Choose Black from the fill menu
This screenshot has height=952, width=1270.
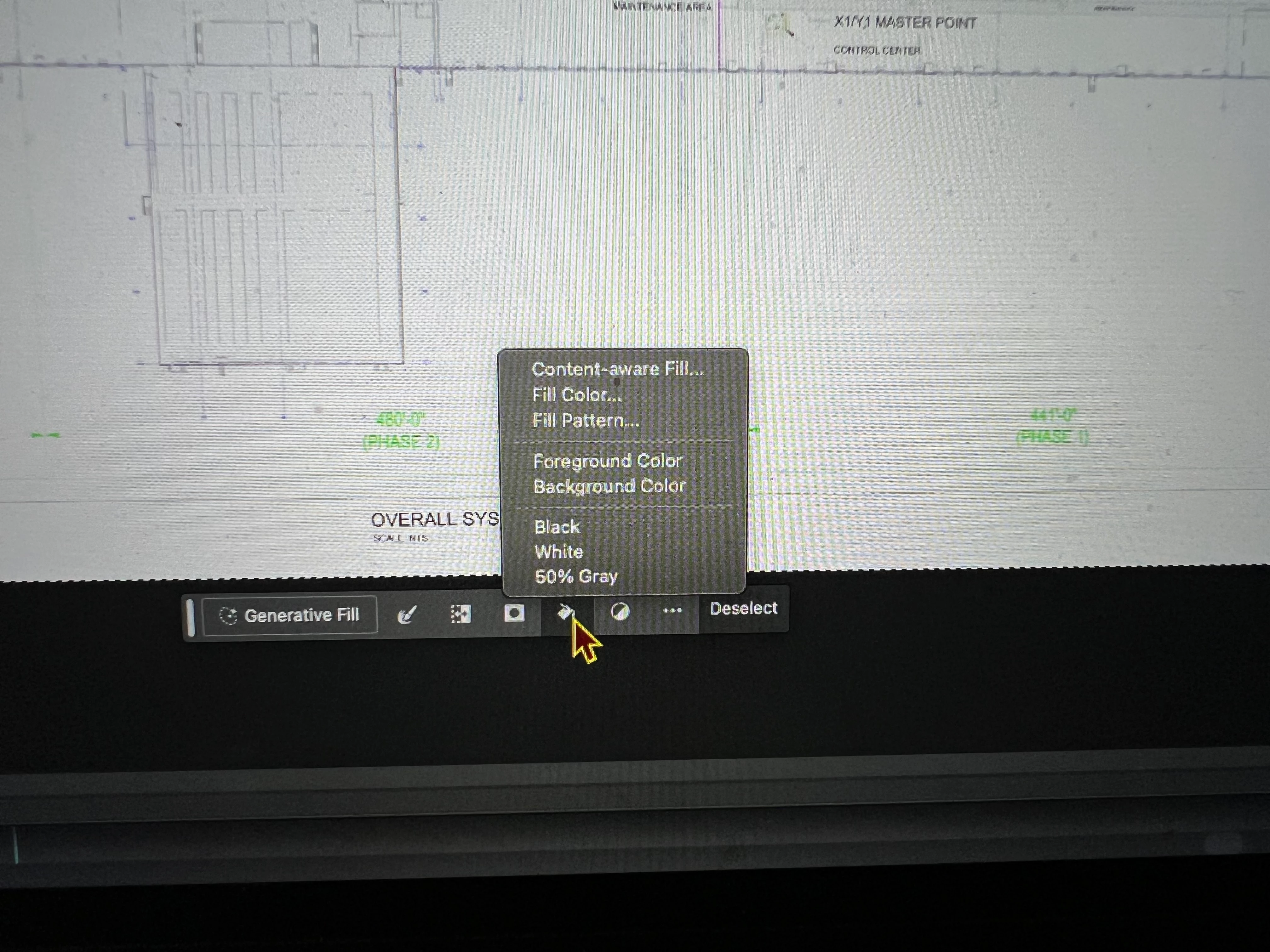pos(556,527)
